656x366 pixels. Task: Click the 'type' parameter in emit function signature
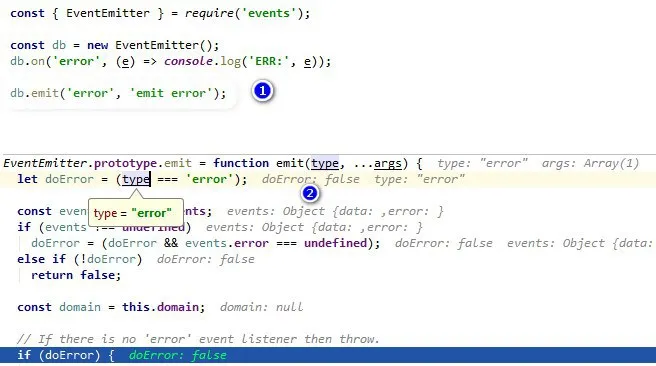(325, 163)
